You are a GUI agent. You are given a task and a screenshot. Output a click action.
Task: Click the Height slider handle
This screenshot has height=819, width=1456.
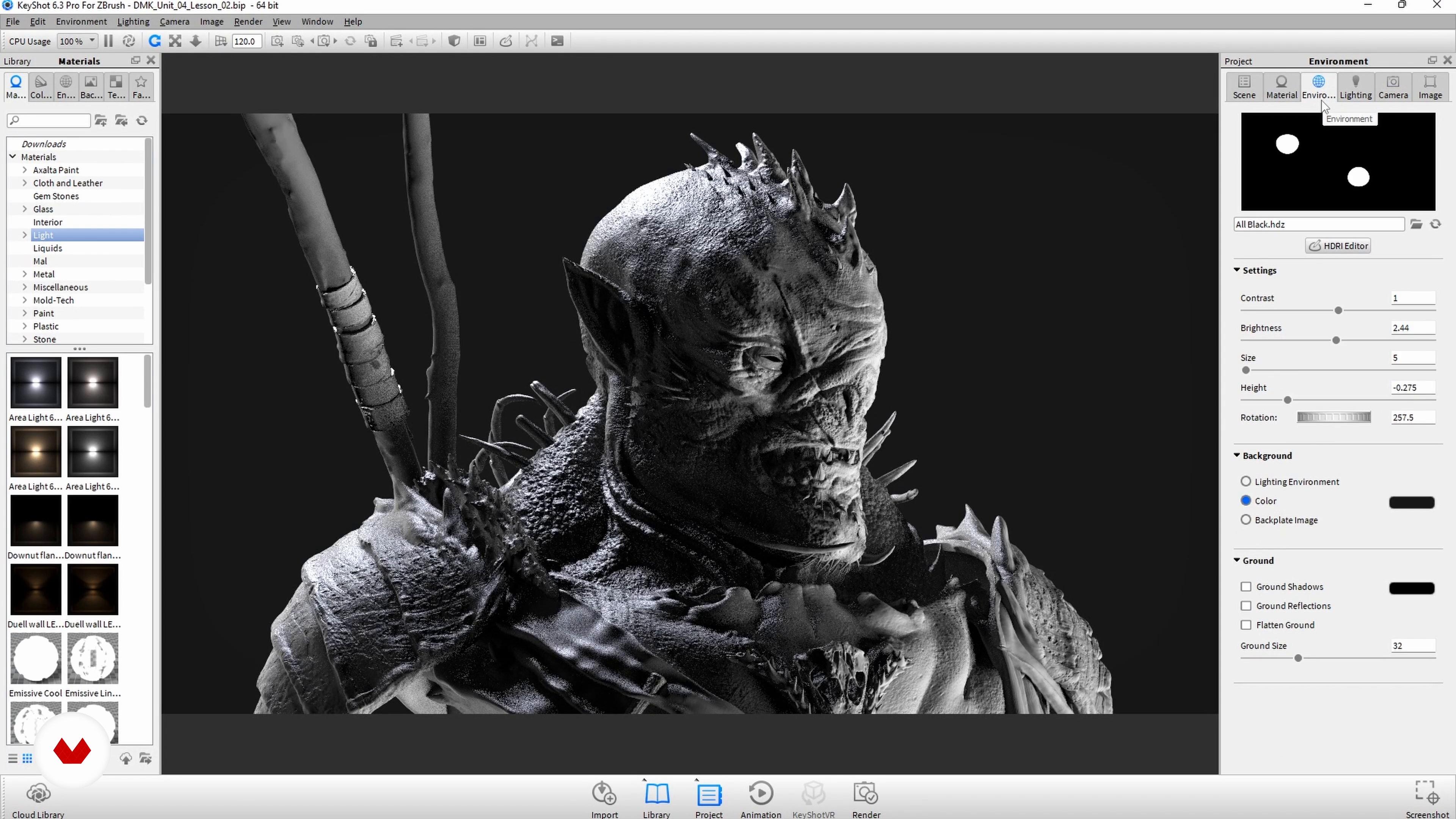[1288, 400]
